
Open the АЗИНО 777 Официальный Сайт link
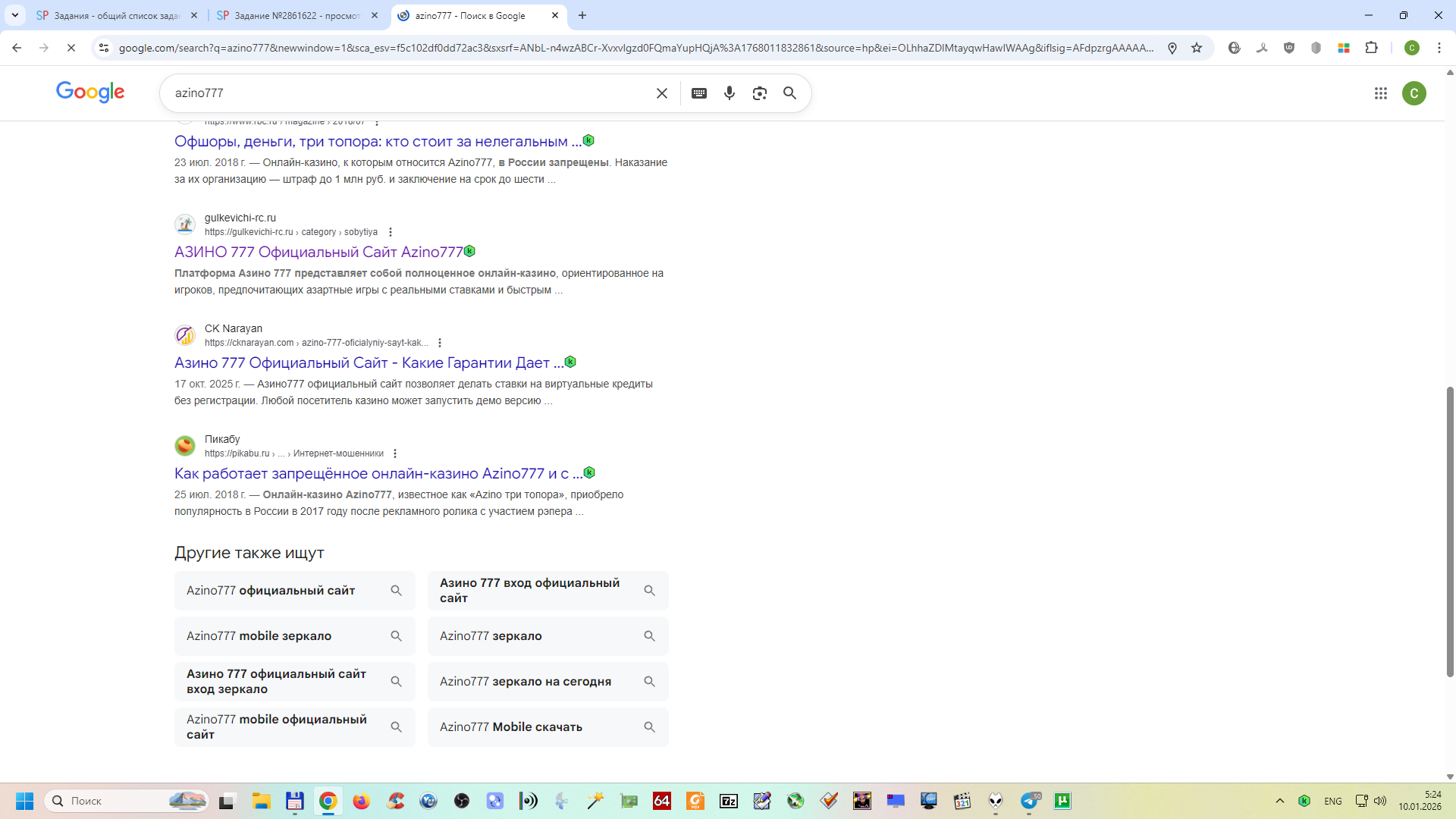pyautogui.click(x=318, y=252)
